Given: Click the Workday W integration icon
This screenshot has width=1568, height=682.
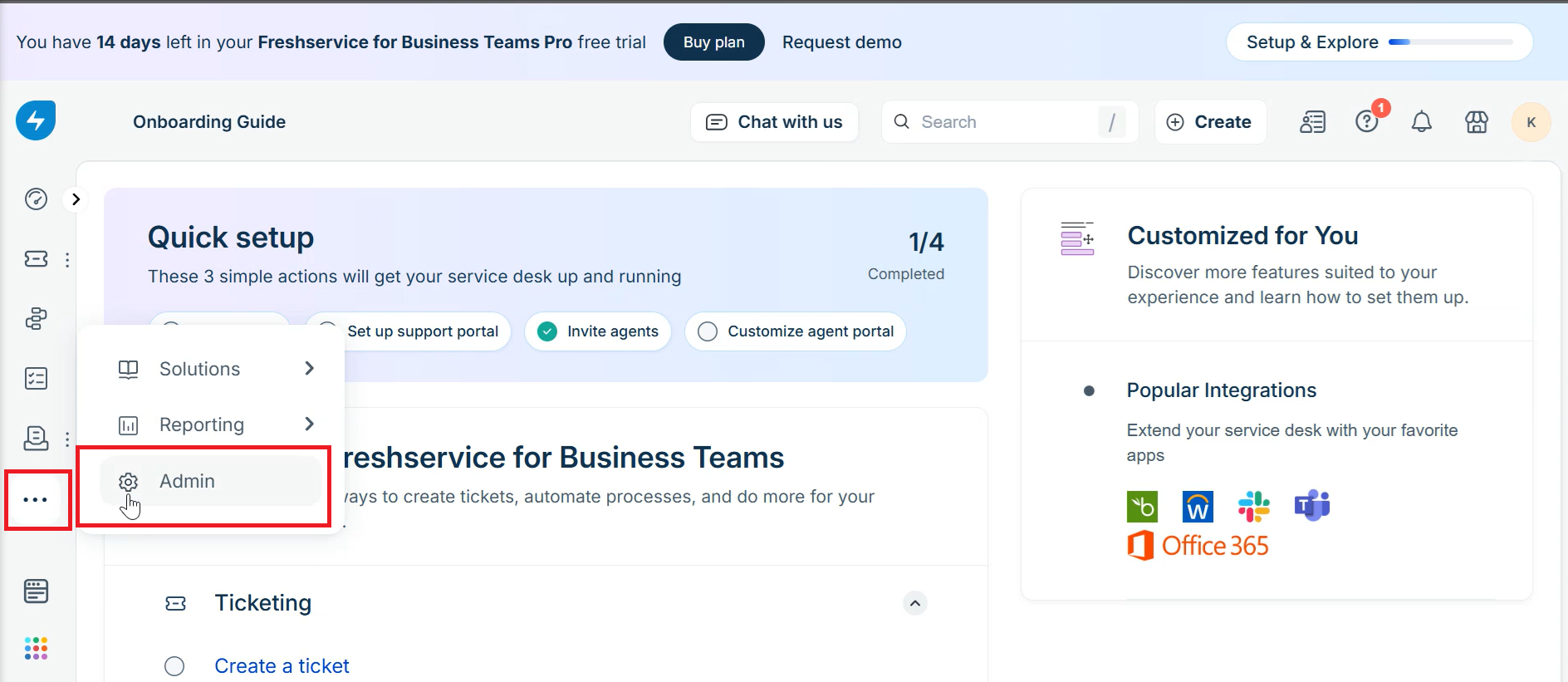Looking at the screenshot, I should point(1198,507).
